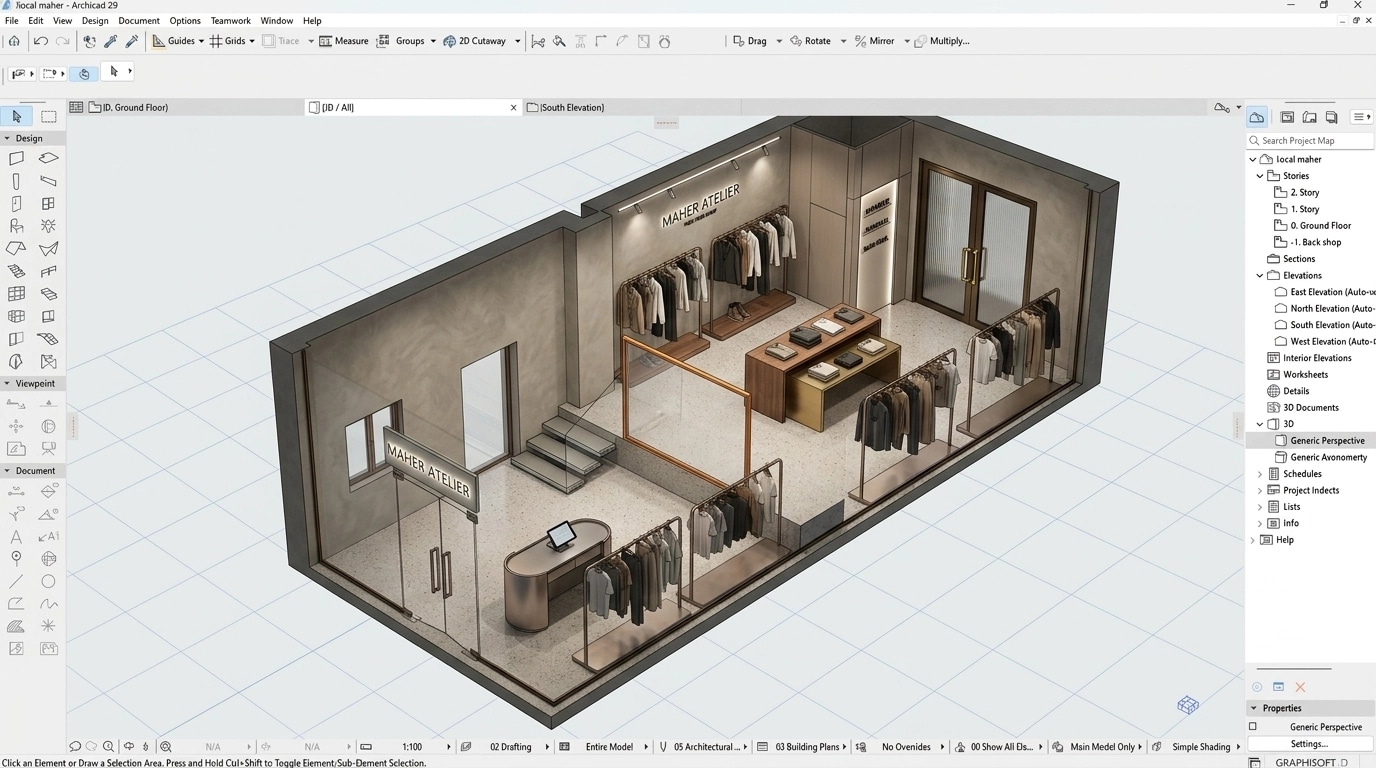Screen dimensions: 1376x768
Task: Toggle the Grids display
Action: [228, 41]
